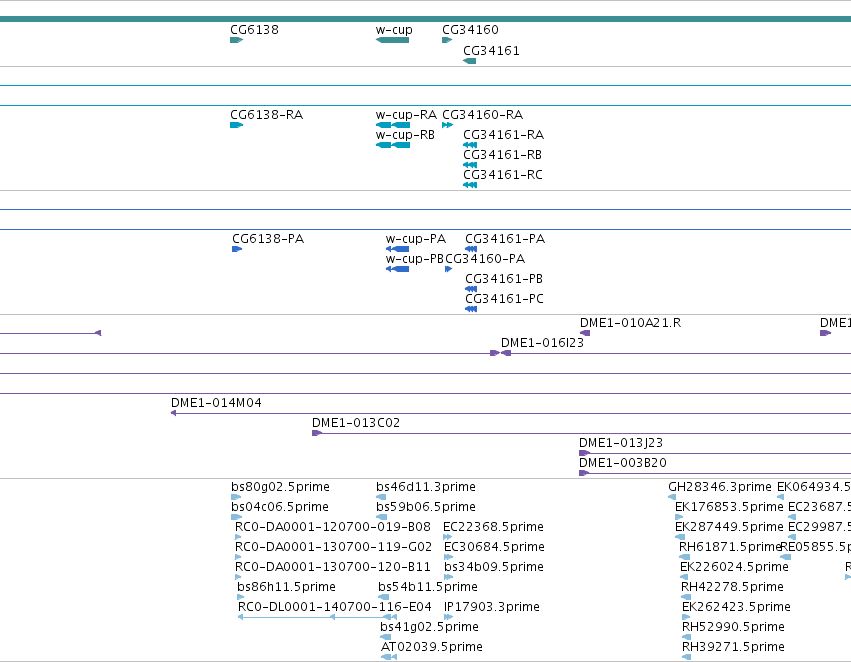Click the CG34160-RA transcript label
The width and height of the screenshot is (851, 662).
point(482,115)
